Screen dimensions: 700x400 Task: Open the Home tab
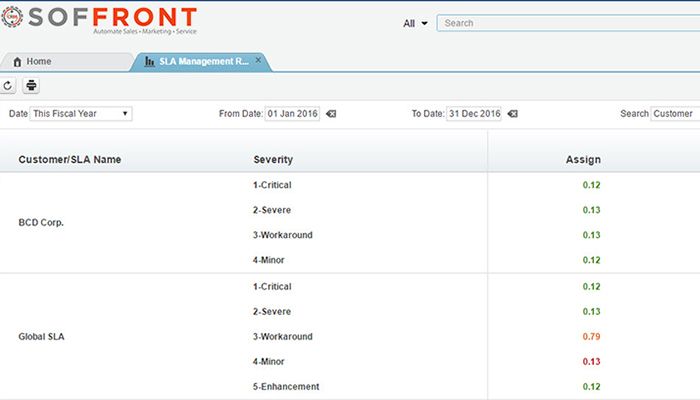[66, 62]
